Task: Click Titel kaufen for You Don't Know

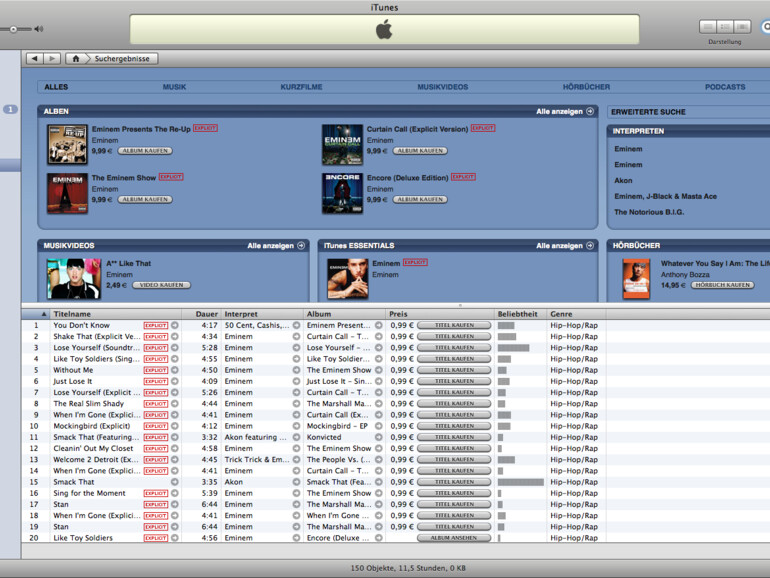Action: tap(454, 325)
